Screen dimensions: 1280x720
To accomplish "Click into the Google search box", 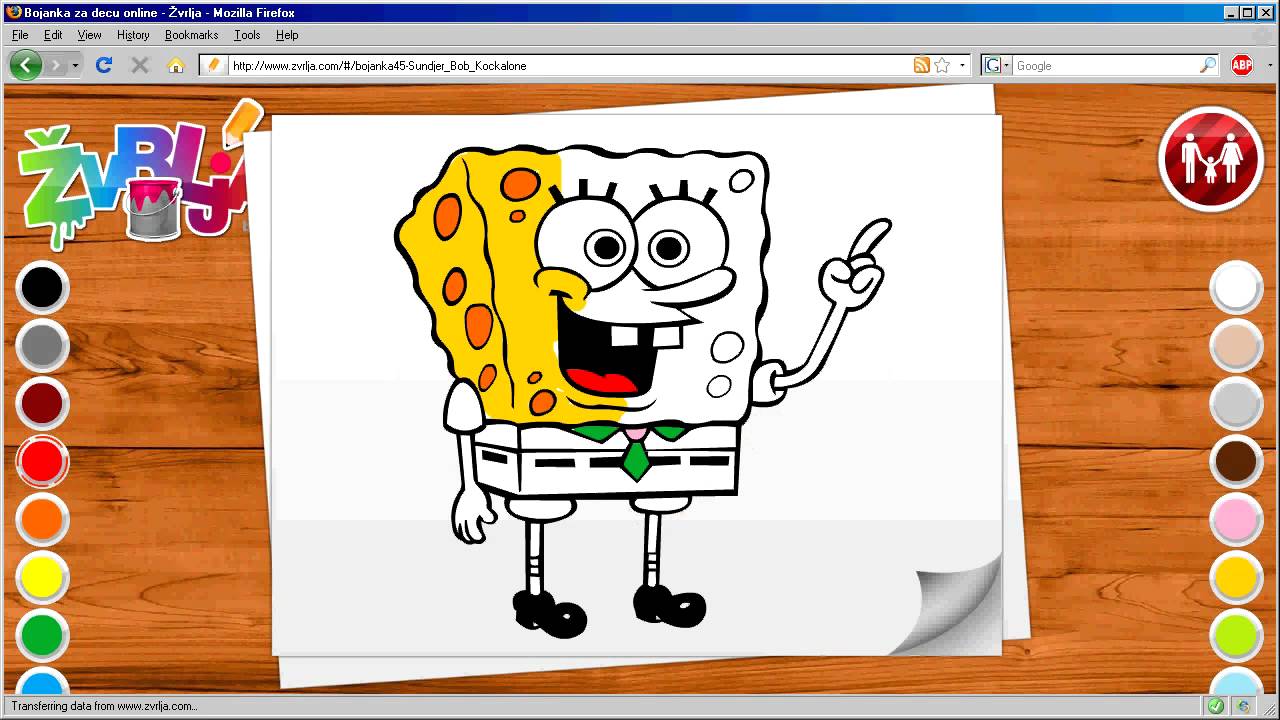I will (1105, 65).
